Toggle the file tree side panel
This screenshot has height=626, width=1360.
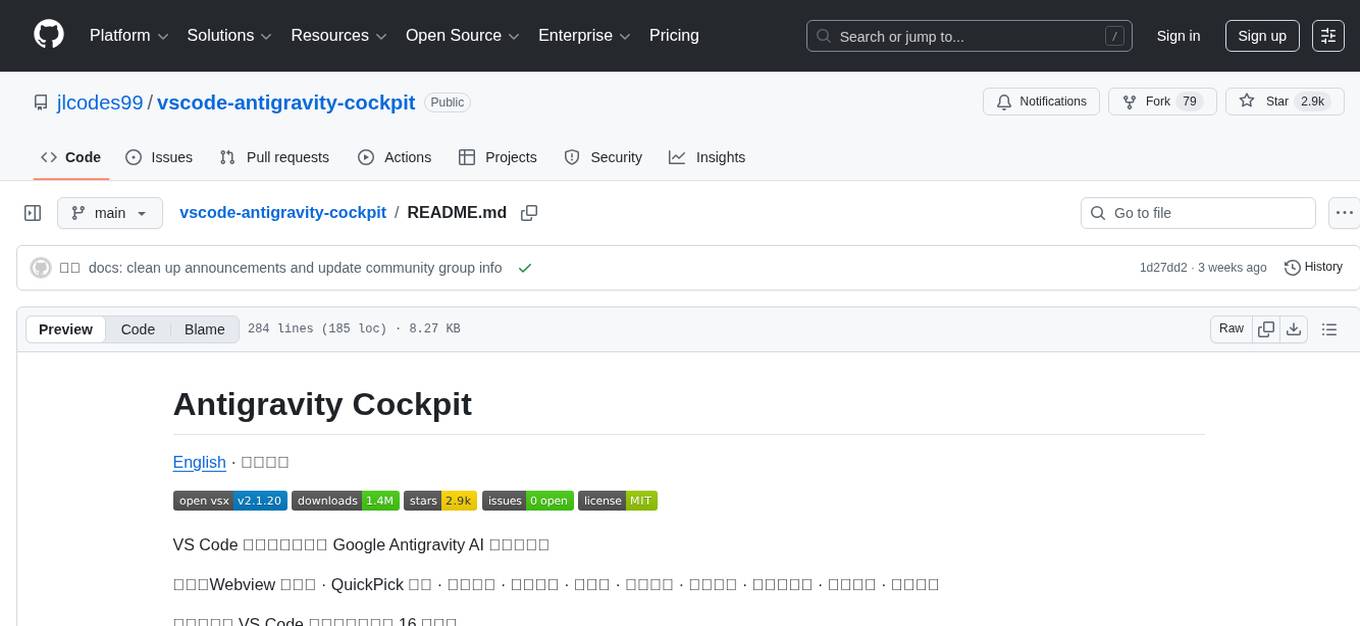click(x=33, y=212)
